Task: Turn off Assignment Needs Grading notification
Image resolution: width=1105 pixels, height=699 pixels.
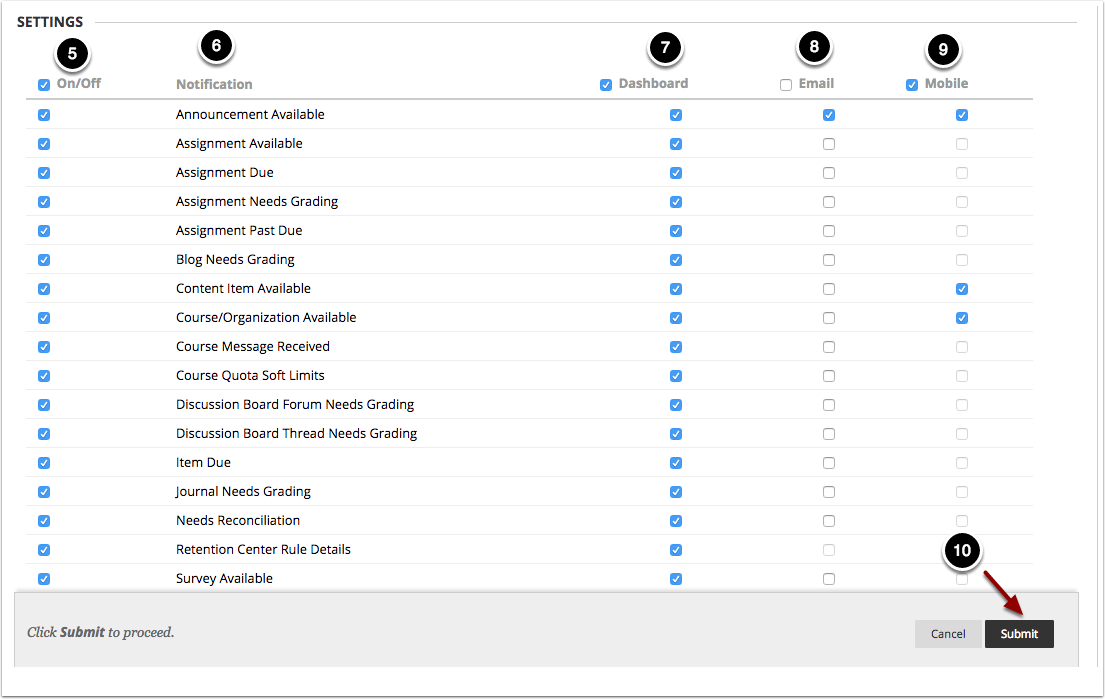Action: click(x=44, y=202)
